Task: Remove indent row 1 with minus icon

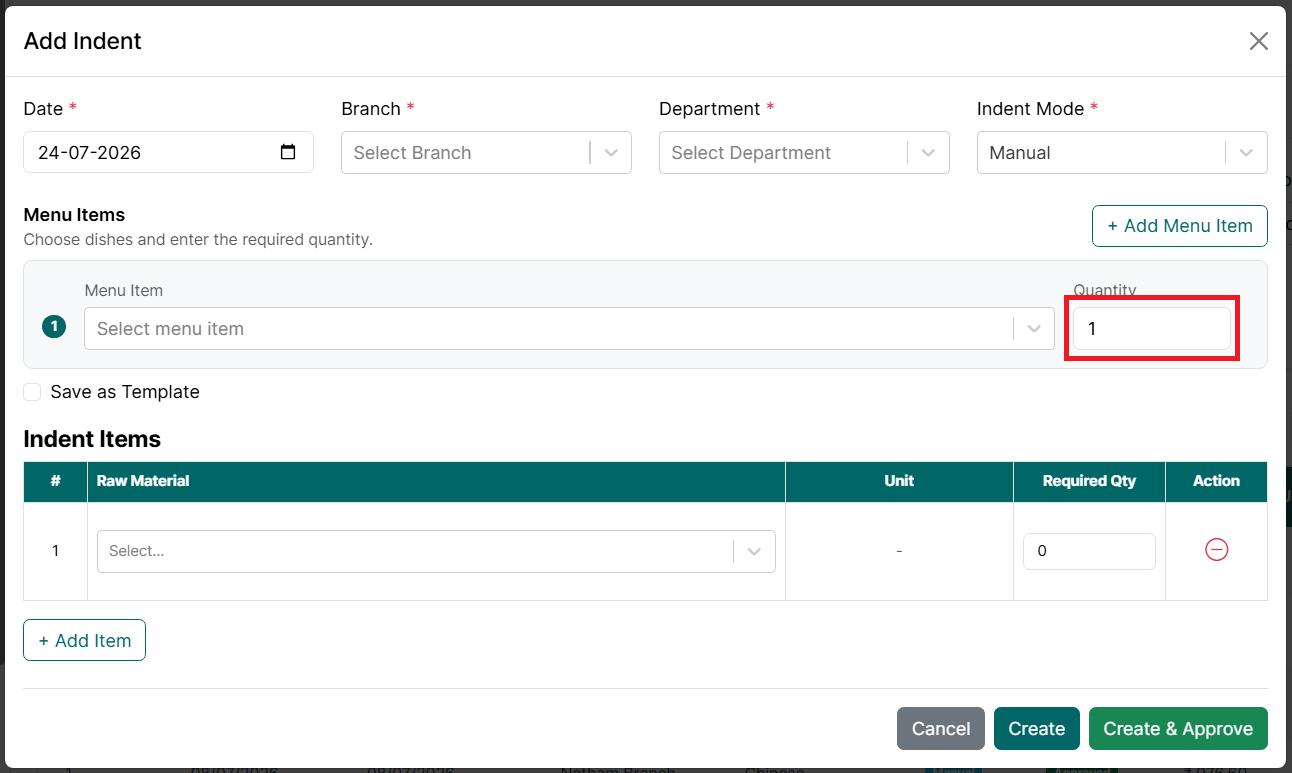Action: 1216,550
